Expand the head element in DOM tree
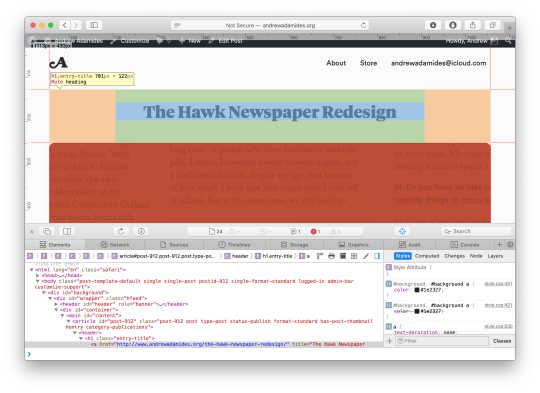Screen dimensions: 540x393 tap(38, 275)
